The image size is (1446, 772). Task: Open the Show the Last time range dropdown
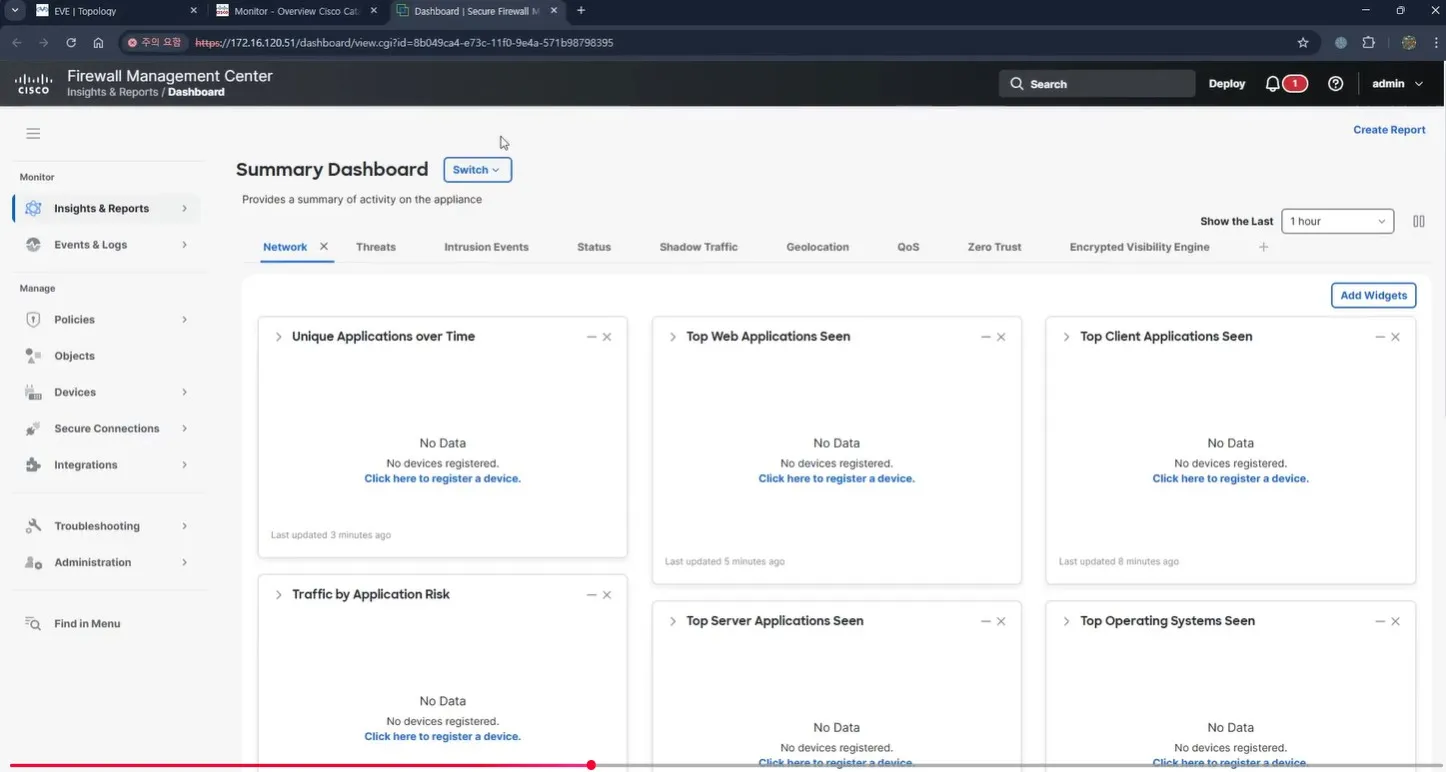point(1337,222)
